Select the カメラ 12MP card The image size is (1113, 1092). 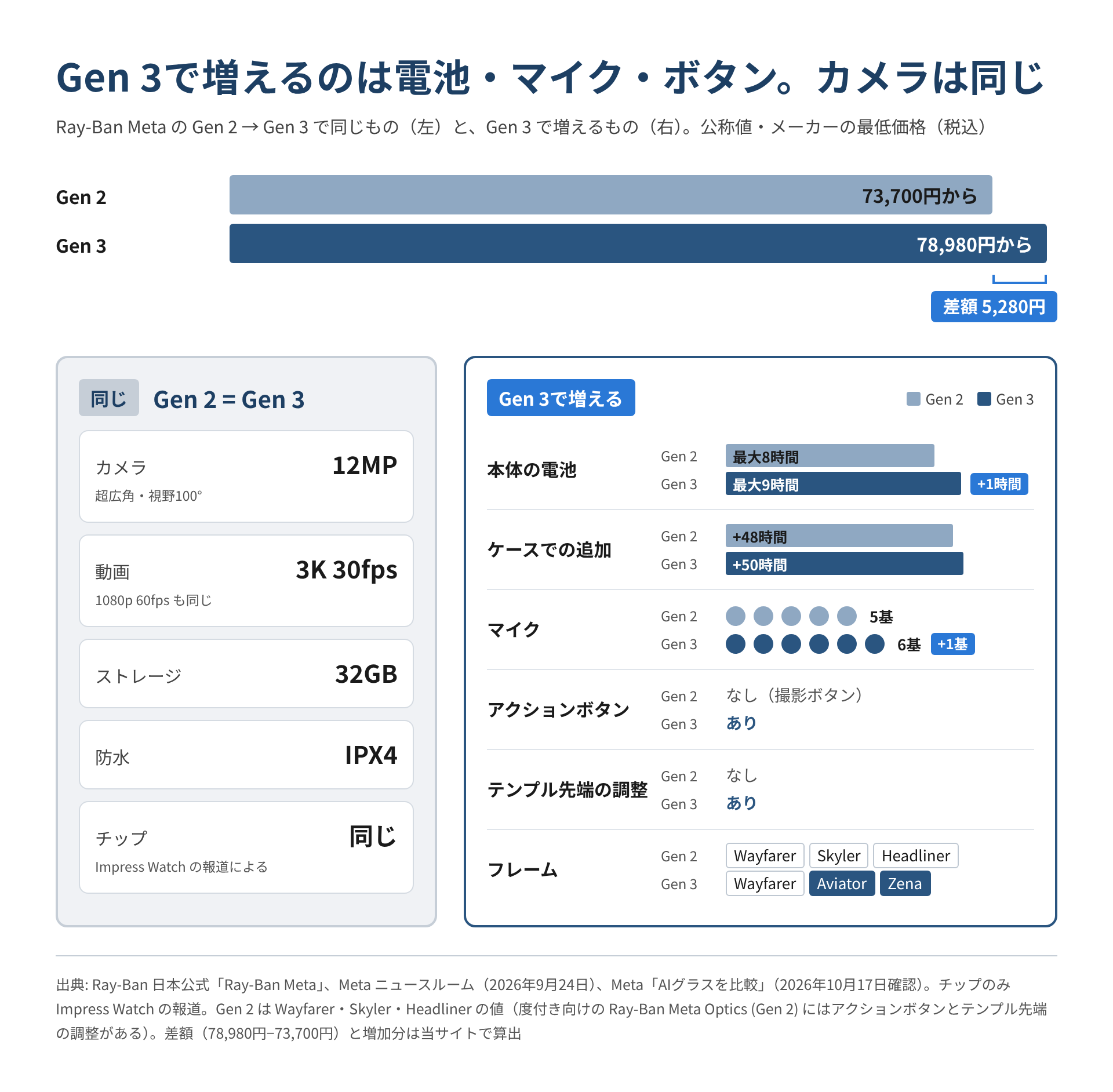(x=246, y=476)
